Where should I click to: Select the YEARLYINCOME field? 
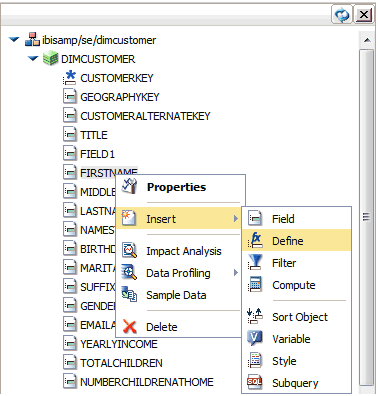(119, 344)
